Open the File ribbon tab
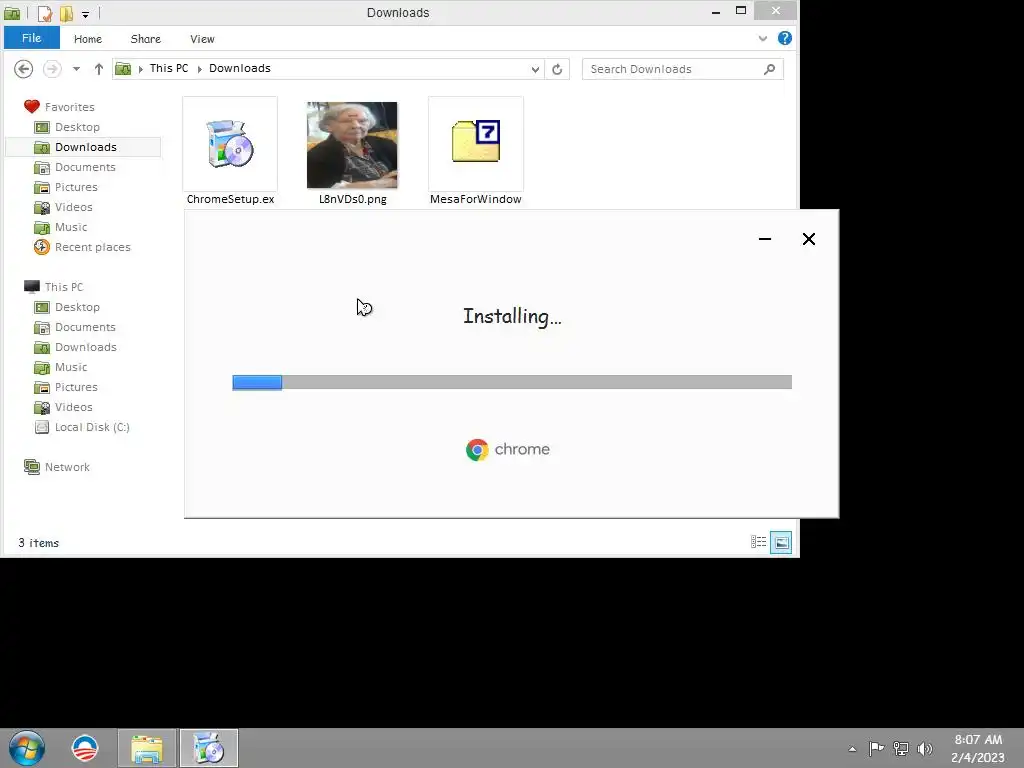This screenshot has height=768, width=1024. coord(31,38)
